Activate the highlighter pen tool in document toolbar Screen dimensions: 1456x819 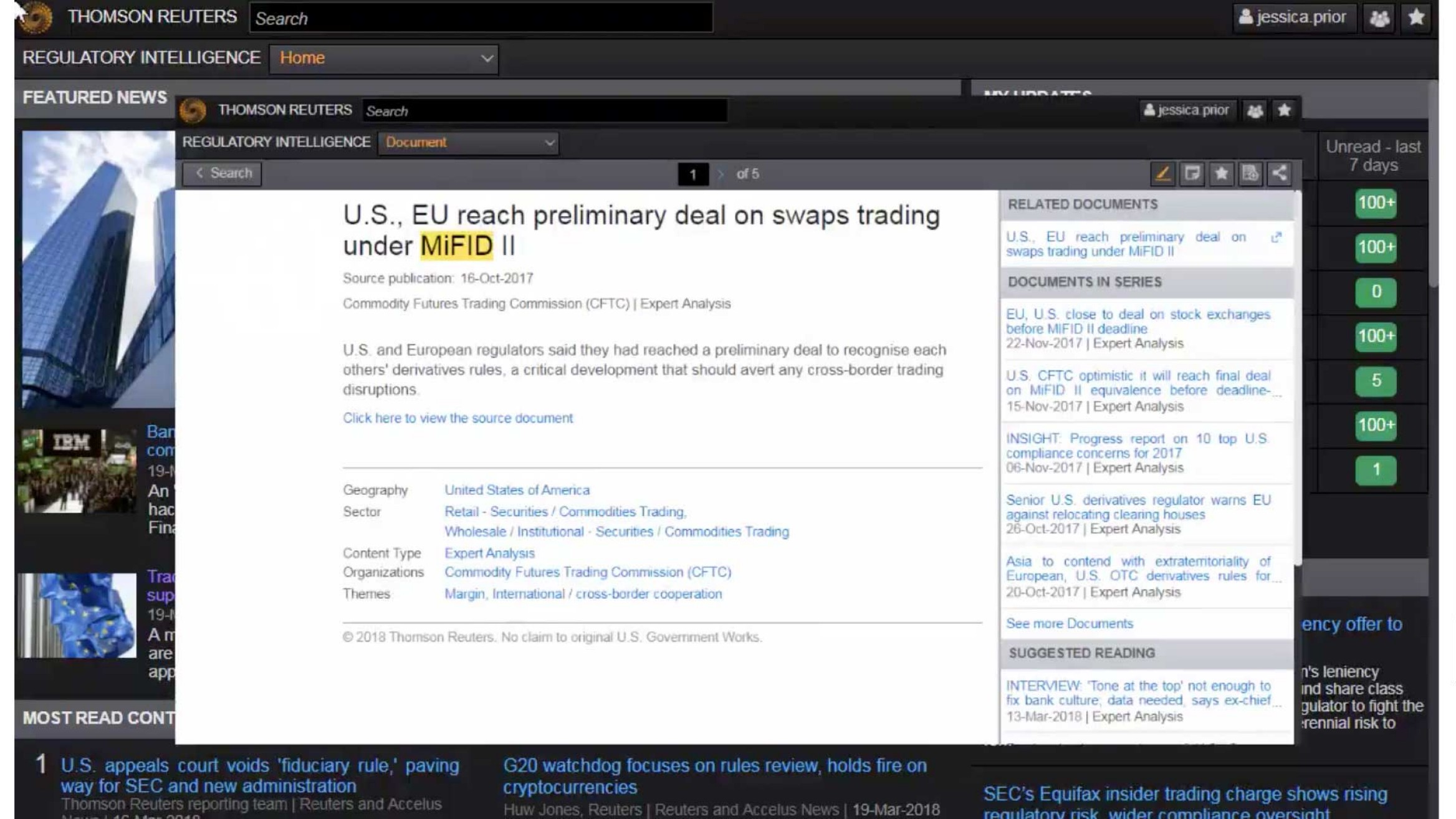pyautogui.click(x=1162, y=173)
